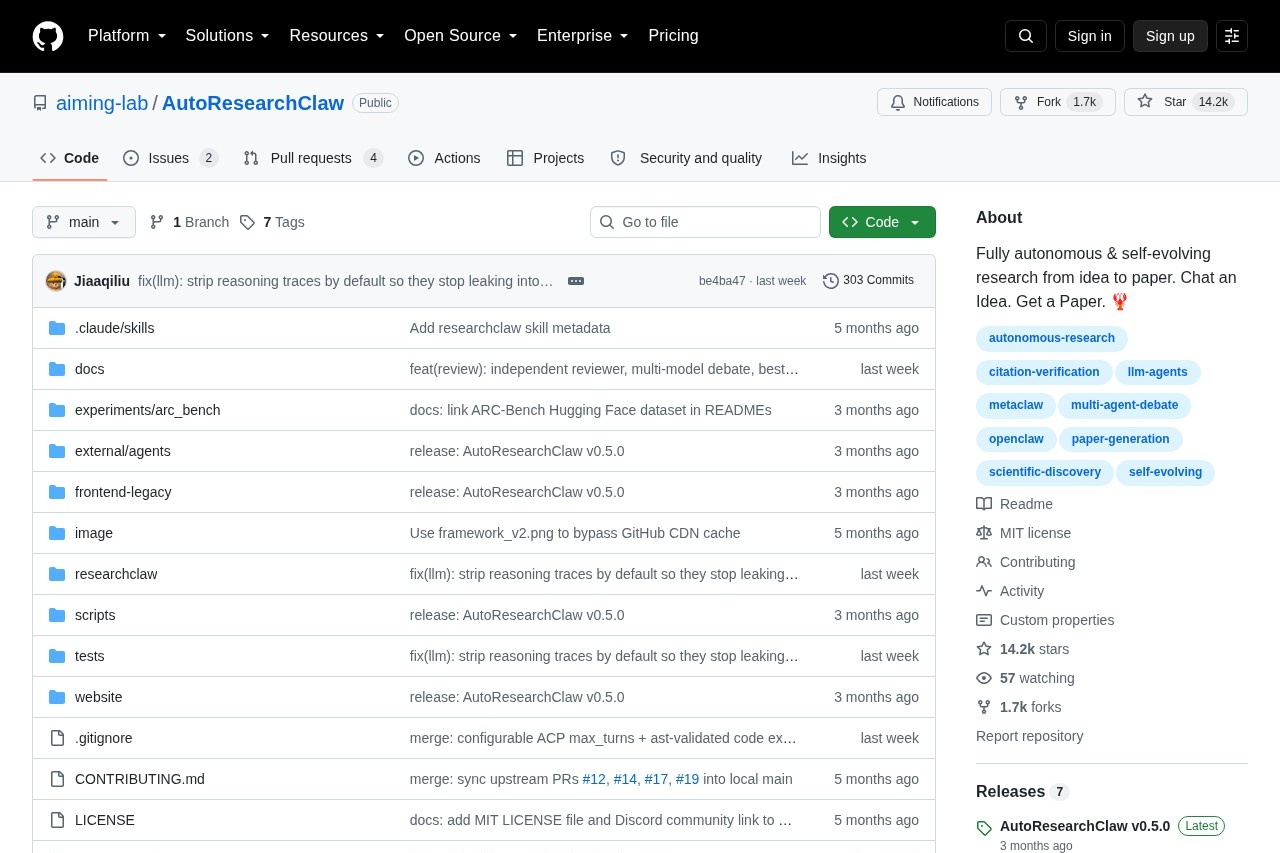1280x853 pixels.
Task: Open the Projects tab
Action: (x=545, y=158)
